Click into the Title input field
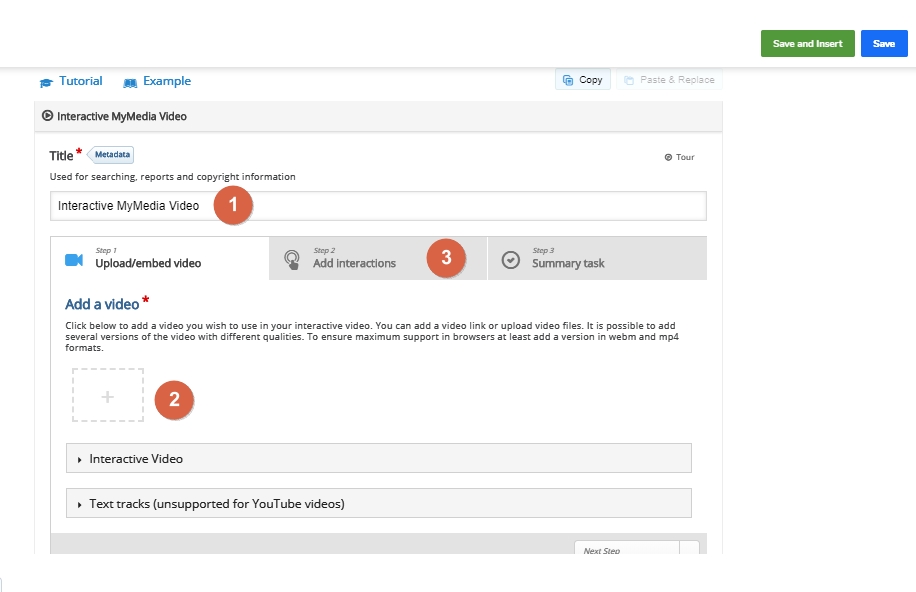Image resolution: width=916 pixels, height=592 pixels. (x=378, y=206)
